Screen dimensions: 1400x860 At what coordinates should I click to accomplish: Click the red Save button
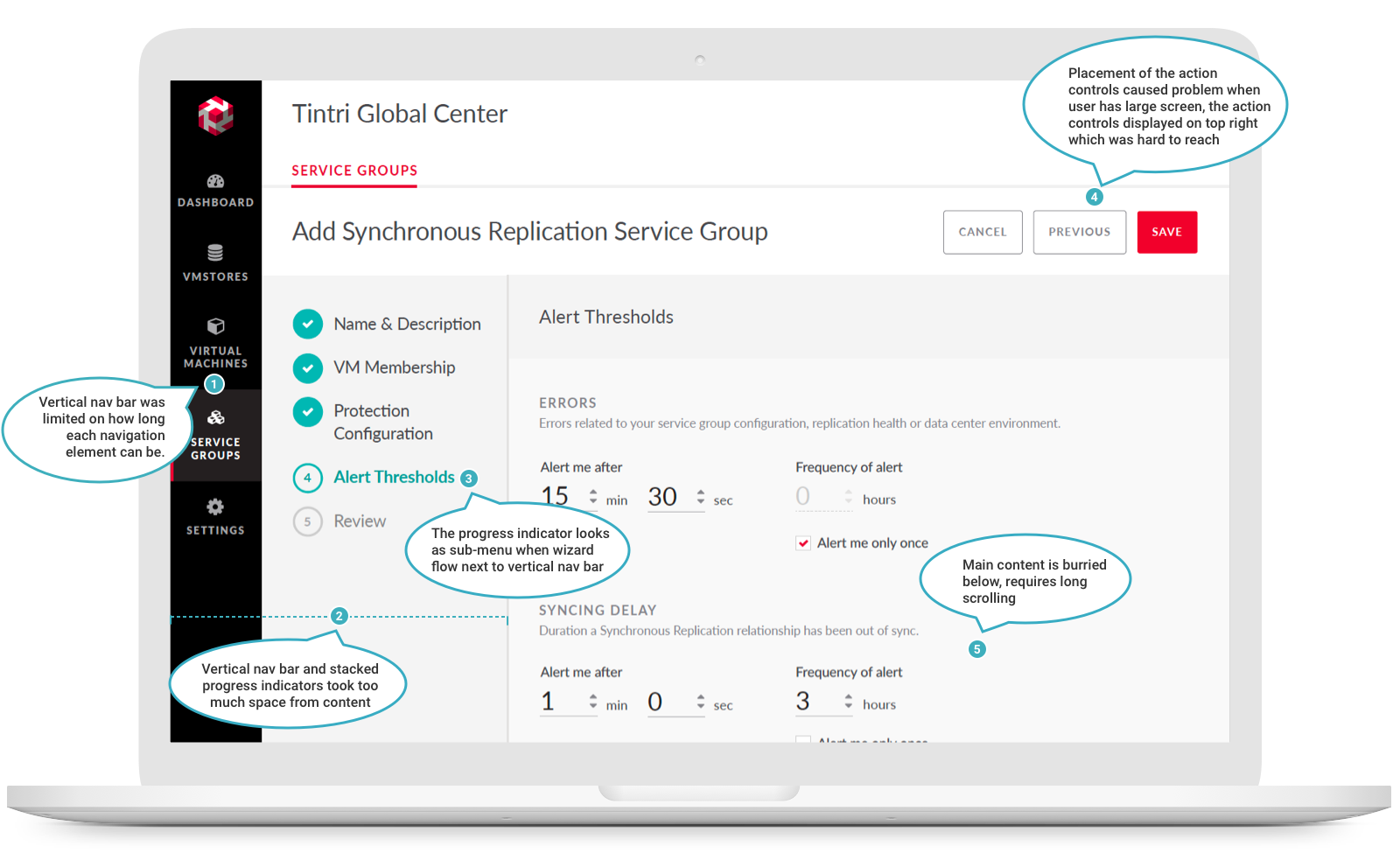(x=1167, y=232)
